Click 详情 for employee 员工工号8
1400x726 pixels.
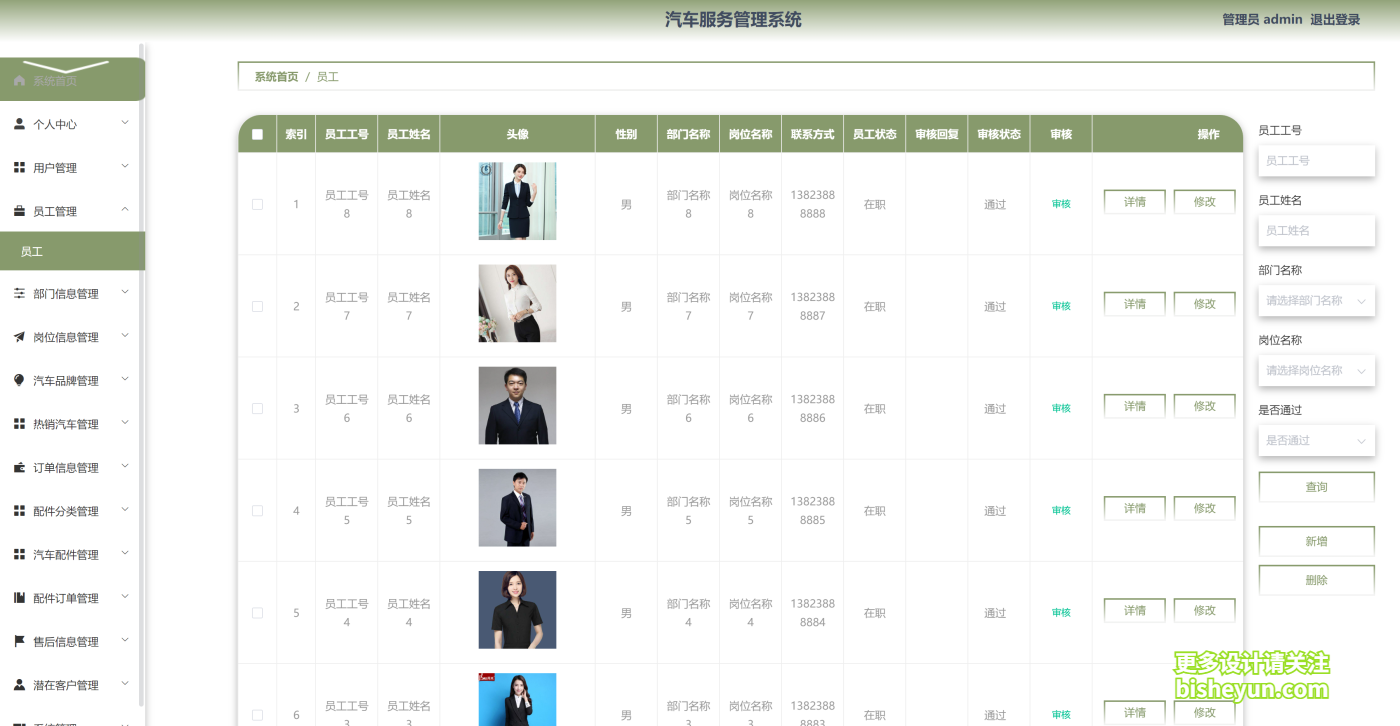pyautogui.click(x=1134, y=202)
